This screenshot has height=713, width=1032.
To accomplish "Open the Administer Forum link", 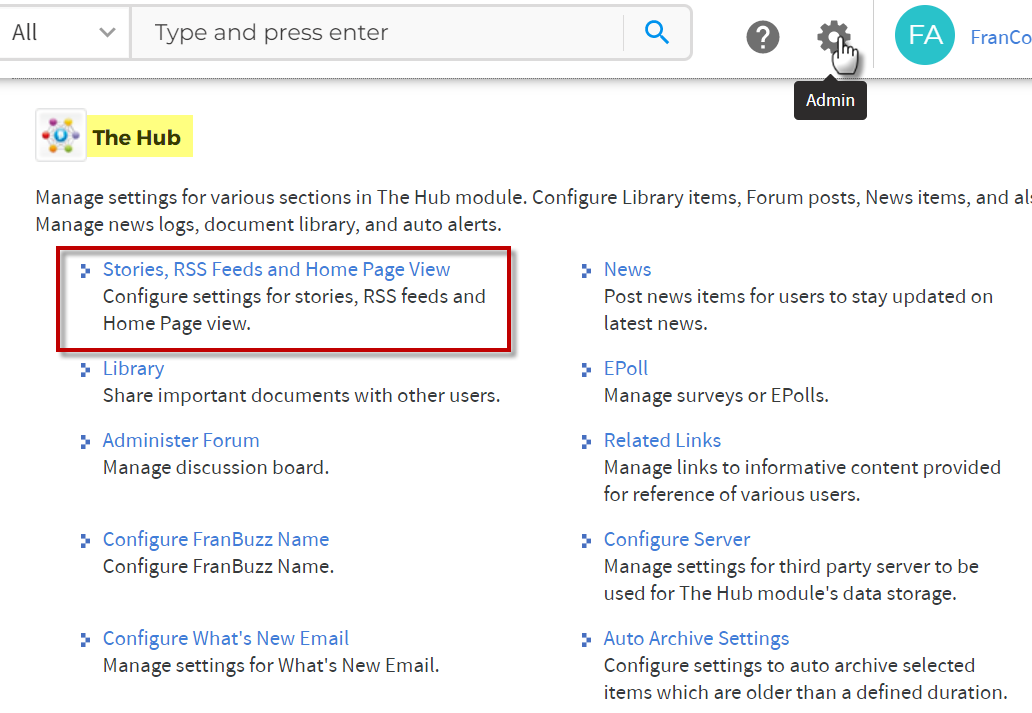I will (x=181, y=440).
